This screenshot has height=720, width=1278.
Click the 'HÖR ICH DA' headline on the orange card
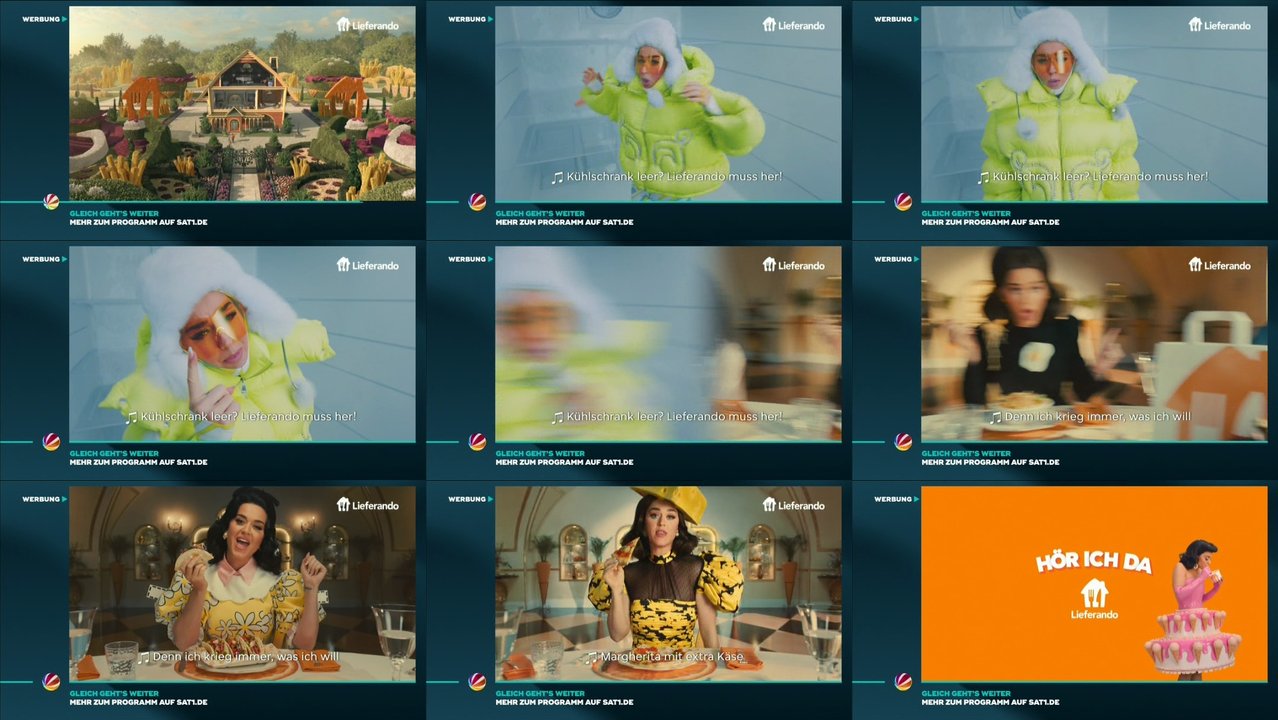pyautogui.click(x=1093, y=562)
